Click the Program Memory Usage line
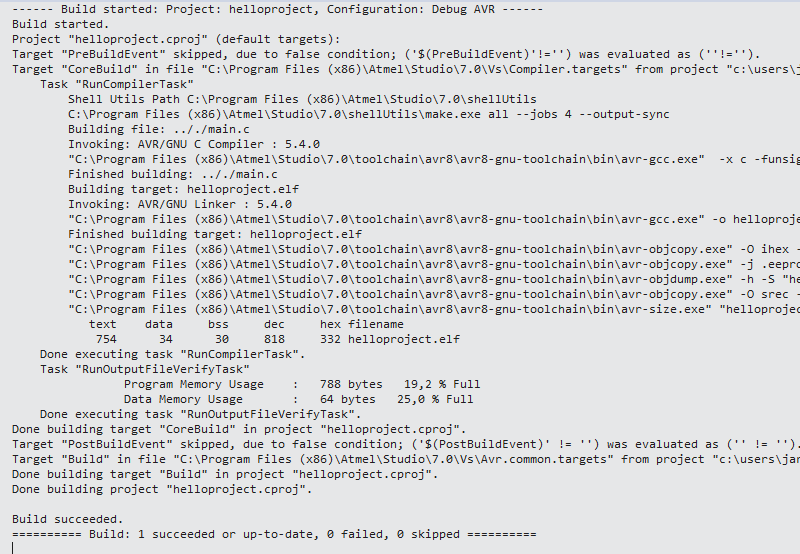 [302, 384]
